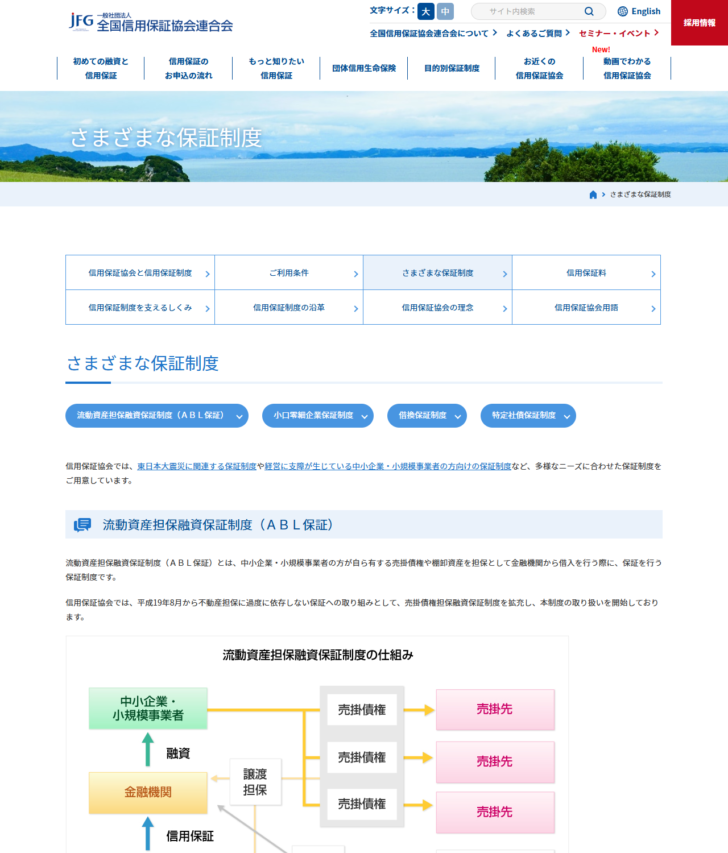Open the お近くの信用保証協会 menu
The image size is (728, 853).
click(x=539, y=69)
